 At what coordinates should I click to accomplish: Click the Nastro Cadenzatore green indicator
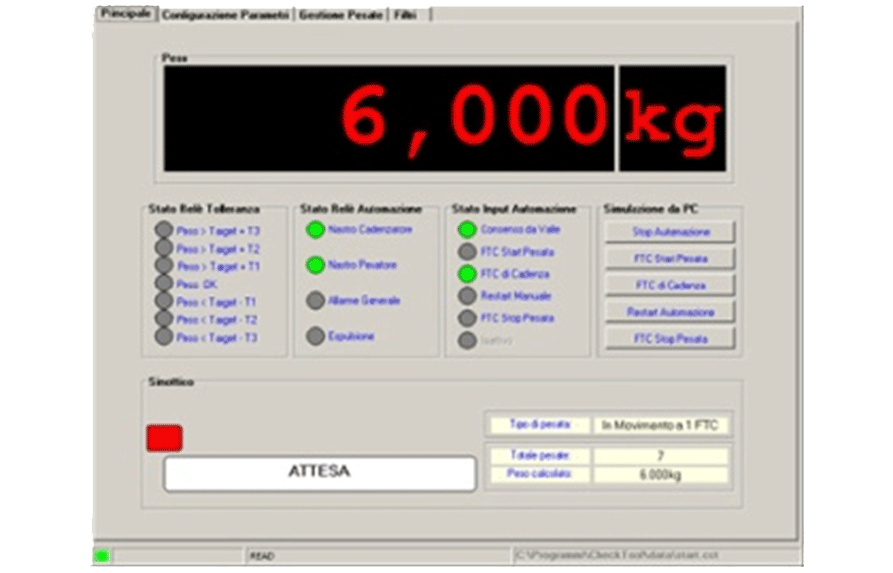click(x=315, y=230)
